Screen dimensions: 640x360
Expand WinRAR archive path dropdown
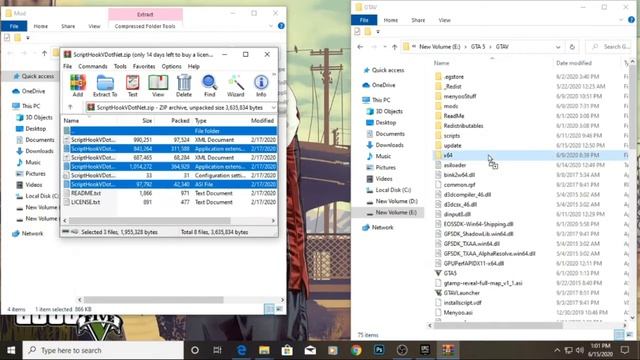tap(273, 107)
